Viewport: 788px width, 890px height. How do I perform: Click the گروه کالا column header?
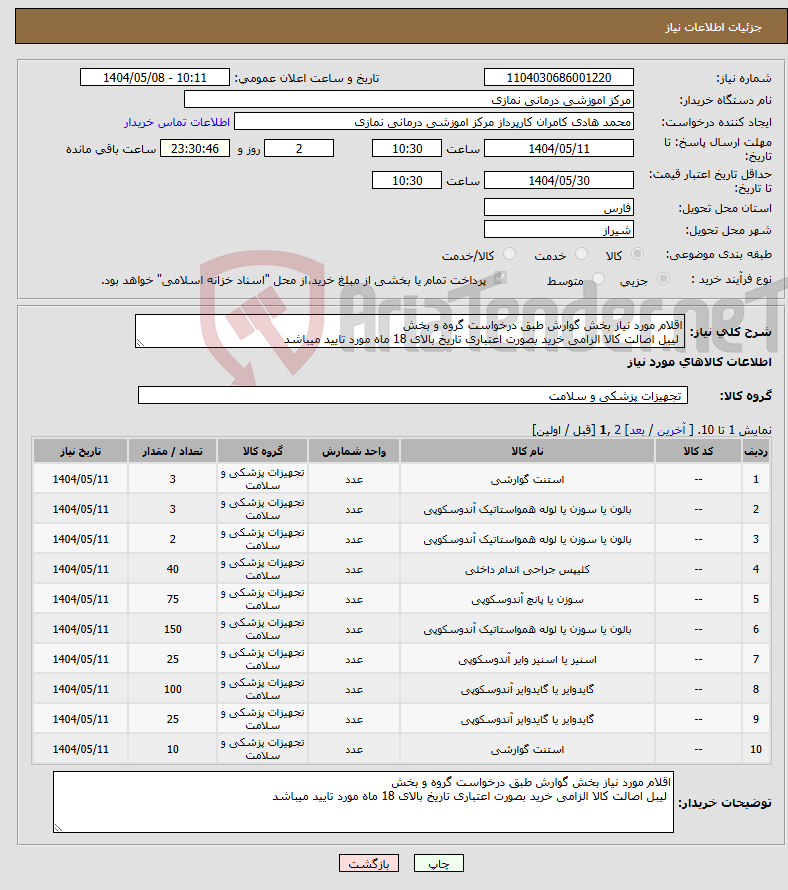[x=262, y=451]
